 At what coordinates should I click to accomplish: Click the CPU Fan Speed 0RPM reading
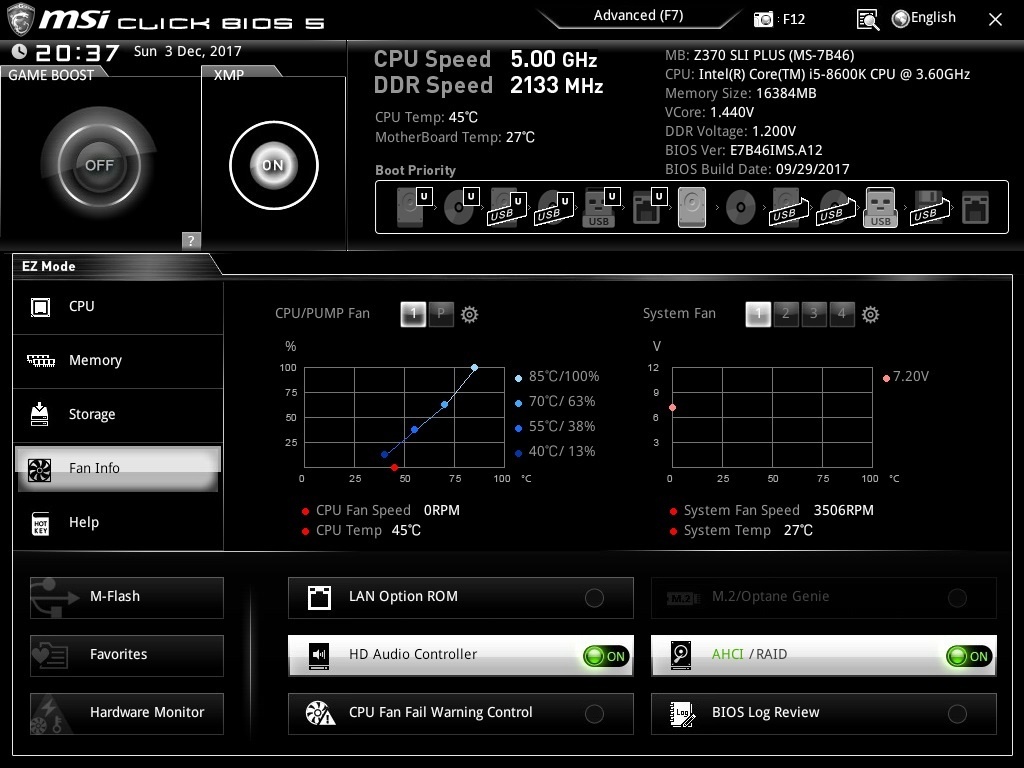click(442, 510)
